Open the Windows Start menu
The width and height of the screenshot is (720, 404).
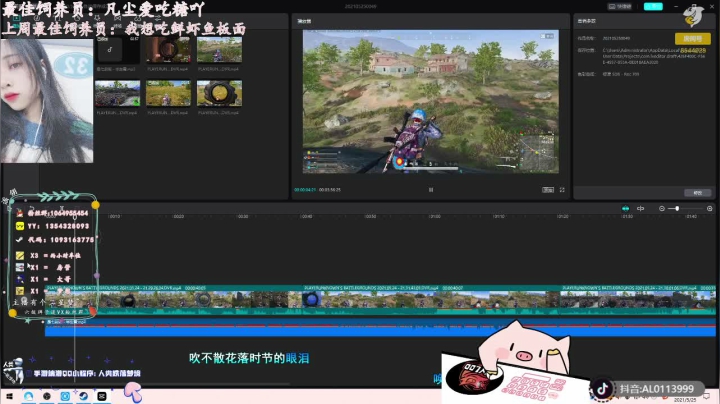coord(10,396)
